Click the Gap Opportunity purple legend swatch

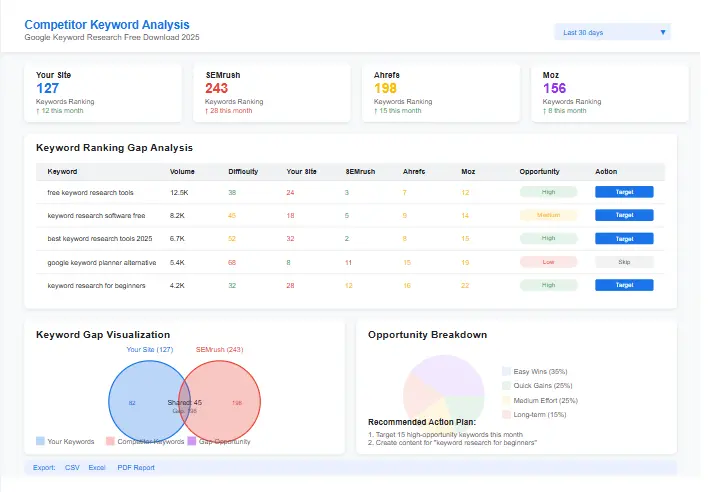point(191,441)
